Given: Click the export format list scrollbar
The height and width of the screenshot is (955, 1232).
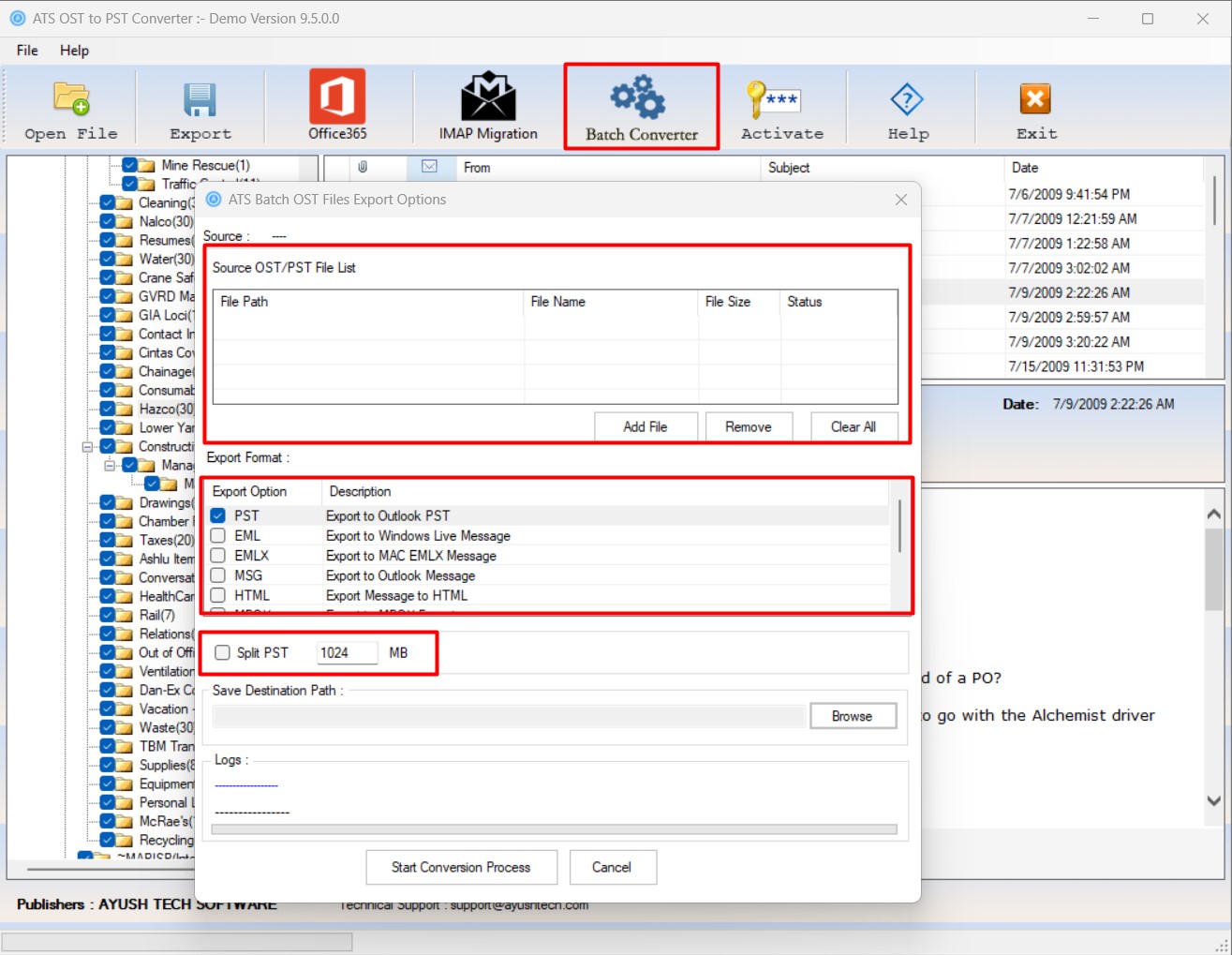Looking at the screenshot, I should [x=899, y=526].
